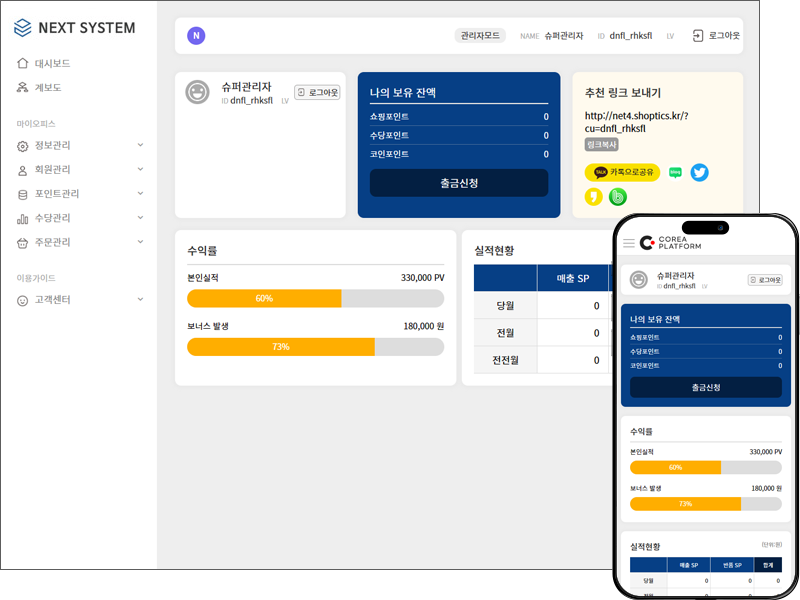Share via Twitter bird icon

pos(700,172)
